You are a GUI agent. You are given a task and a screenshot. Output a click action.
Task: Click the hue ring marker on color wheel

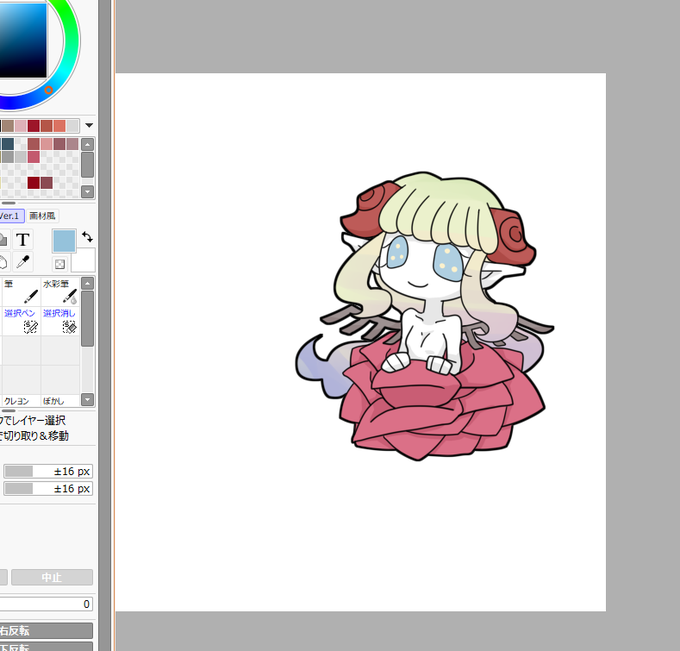pyautogui.click(x=49, y=90)
